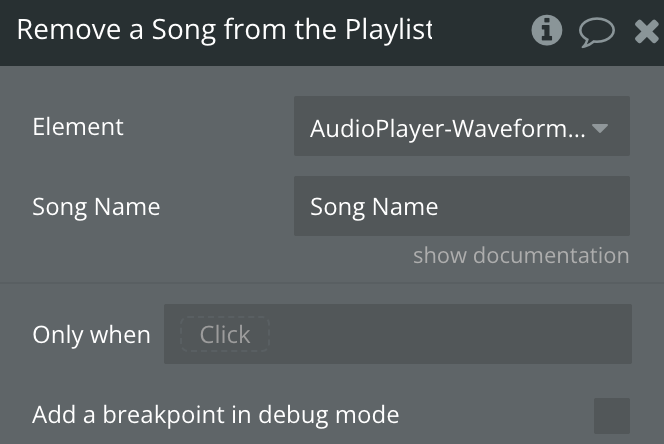Click the Element label
This screenshot has height=444, width=664.
tap(78, 127)
